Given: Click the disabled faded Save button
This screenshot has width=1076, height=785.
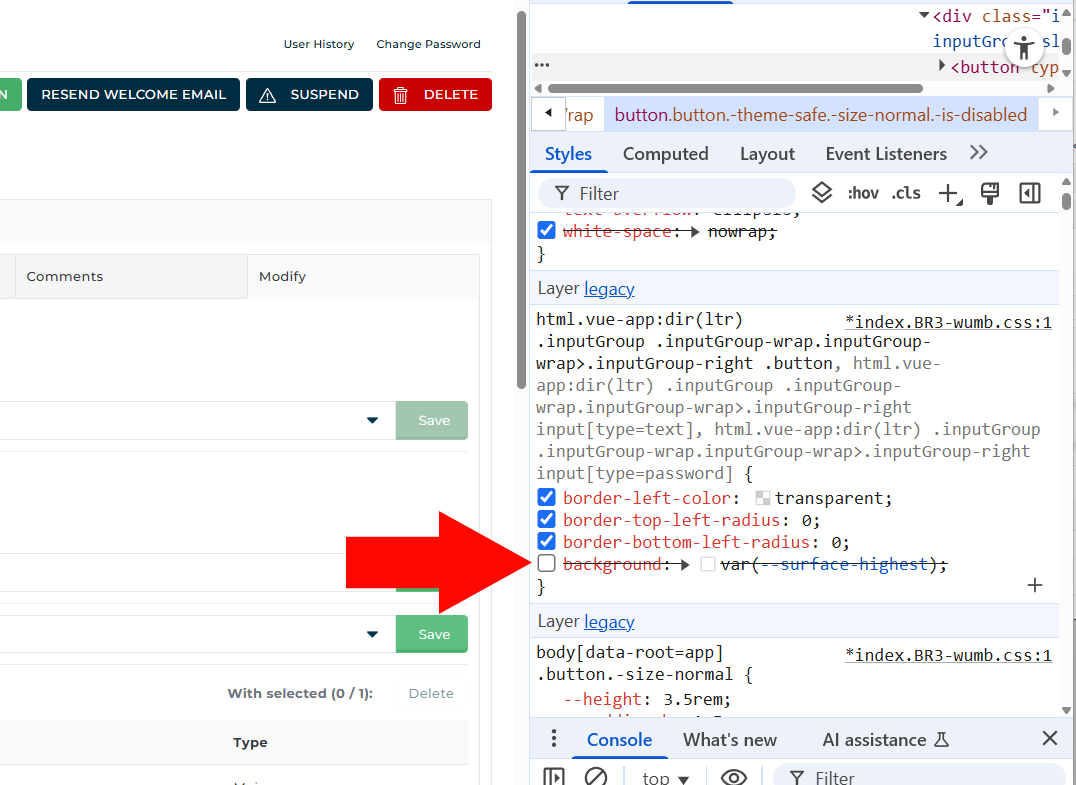Looking at the screenshot, I should (x=432, y=420).
